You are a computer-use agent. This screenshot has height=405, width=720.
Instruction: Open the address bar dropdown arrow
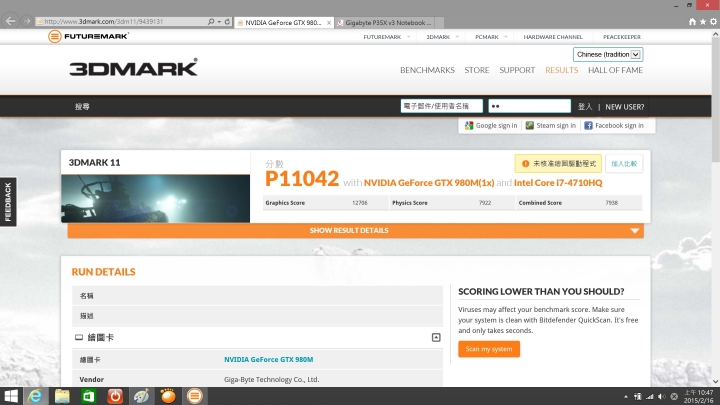(219, 22)
